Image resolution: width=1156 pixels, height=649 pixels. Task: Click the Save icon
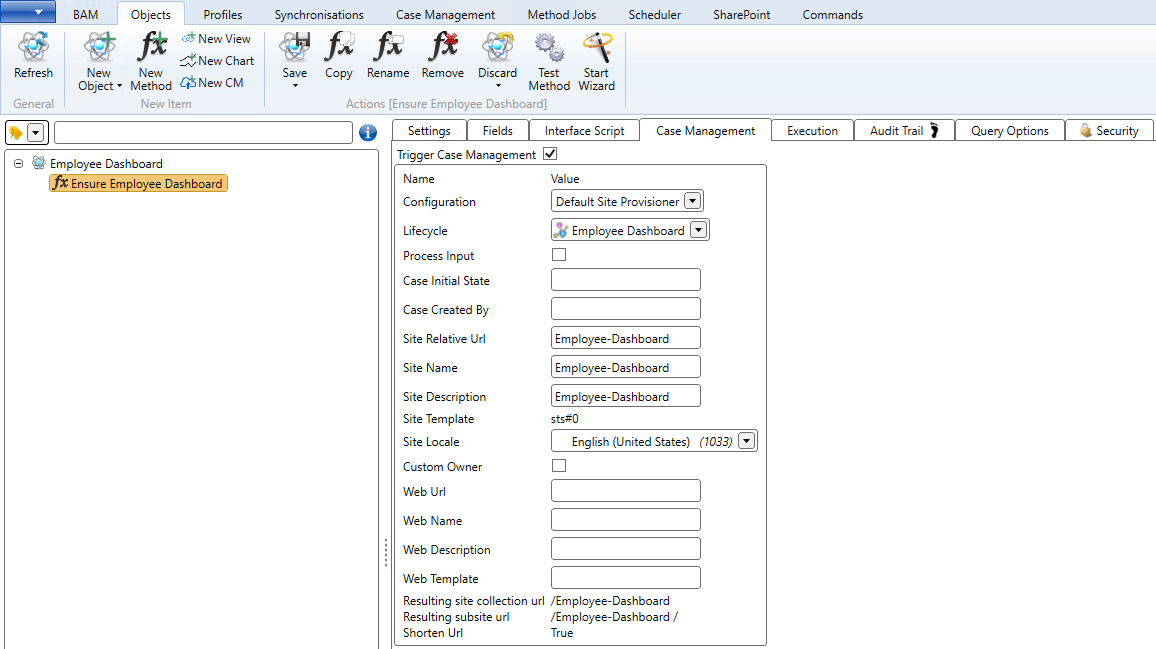click(294, 48)
